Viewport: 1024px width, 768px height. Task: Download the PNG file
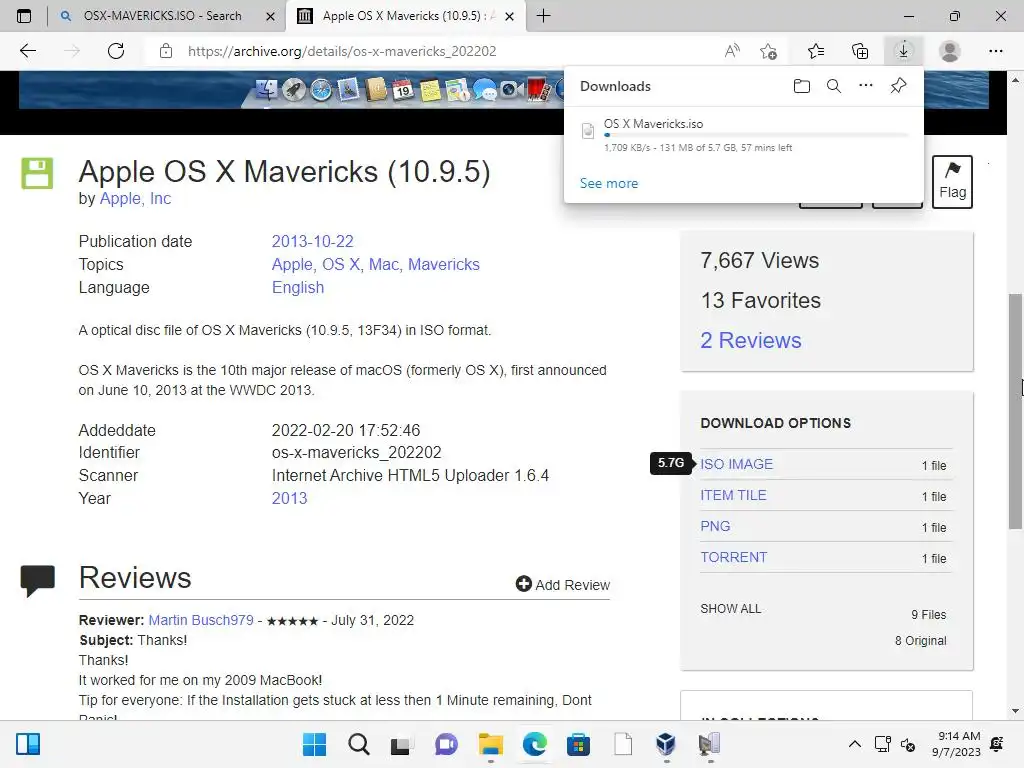pyautogui.click(x=715, y=526)
